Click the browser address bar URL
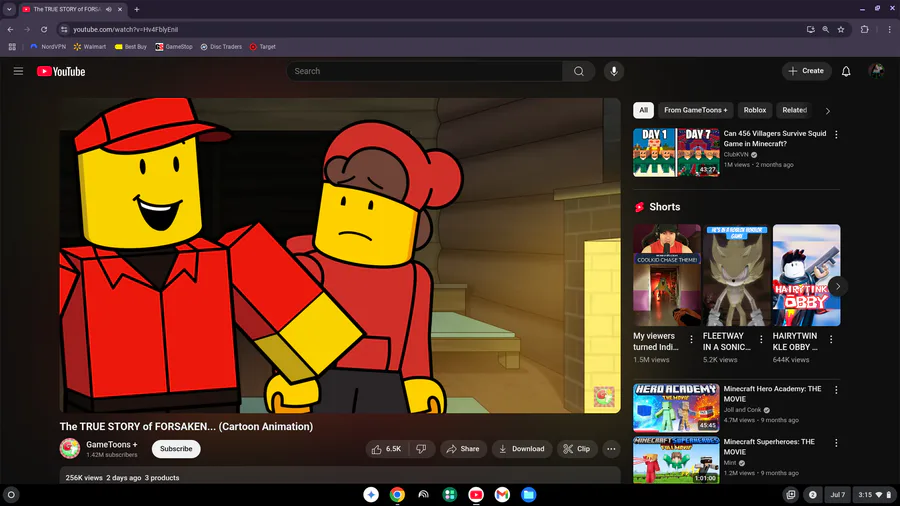 click(x=126, y=29)
